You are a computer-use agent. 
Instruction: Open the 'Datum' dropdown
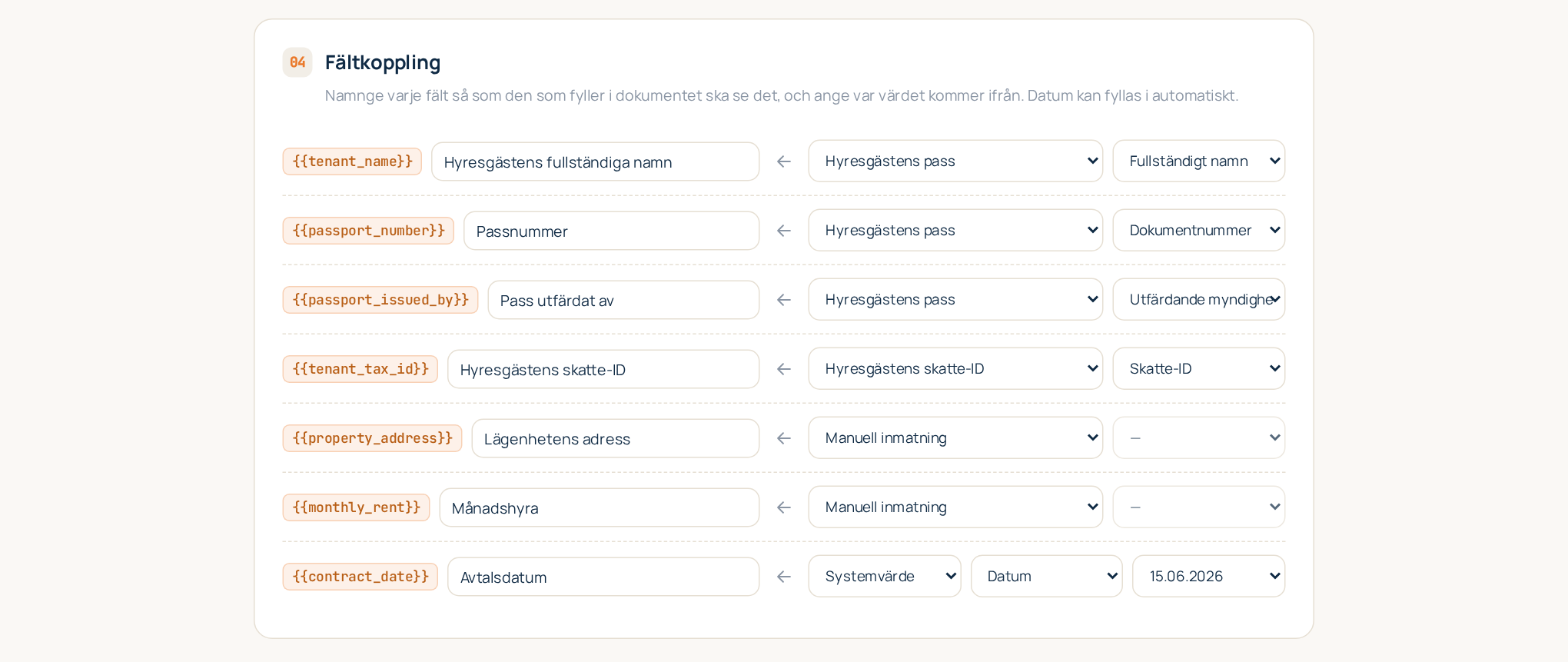point(1047,576)
